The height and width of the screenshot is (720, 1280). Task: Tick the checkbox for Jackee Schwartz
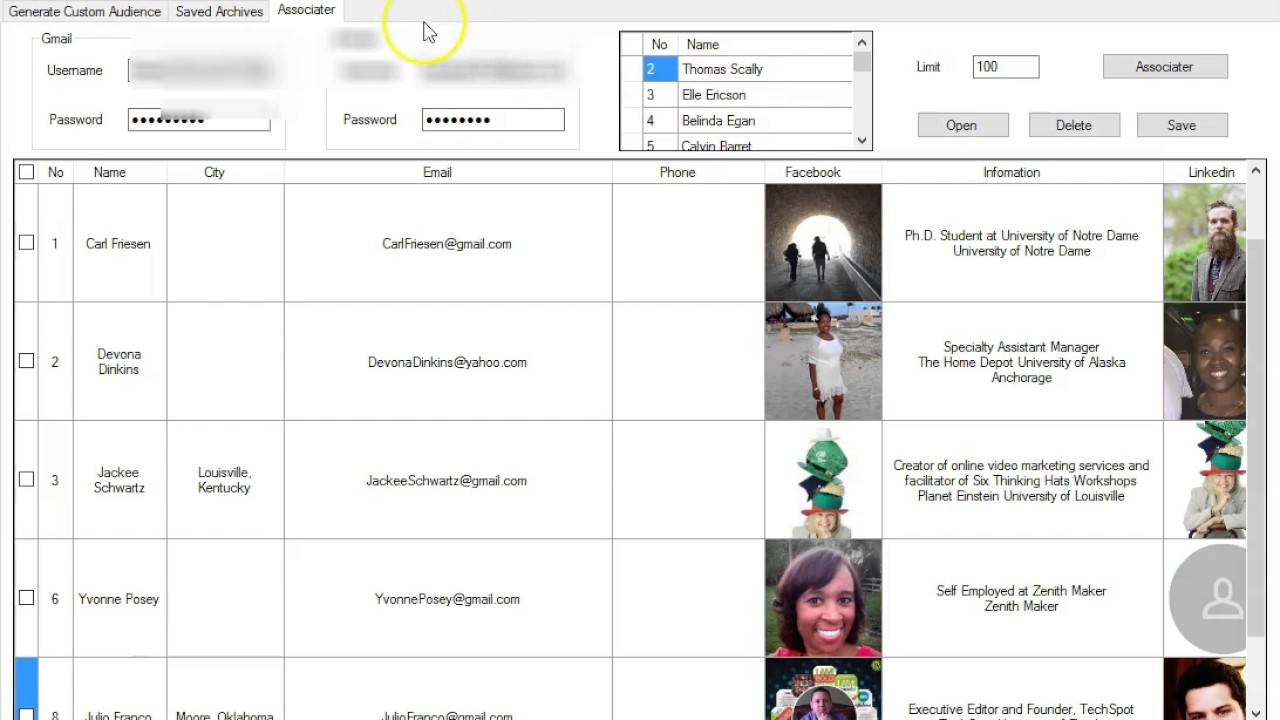(x=26, y=480)
